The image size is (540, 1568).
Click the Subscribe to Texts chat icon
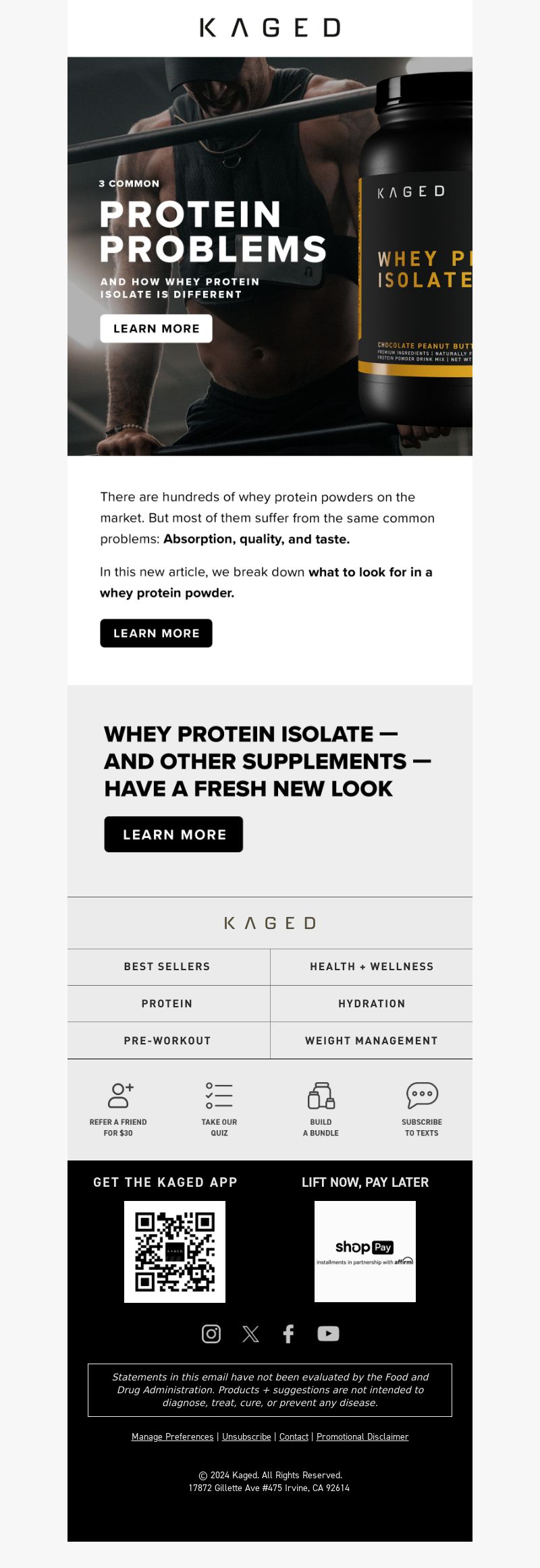click(x=422, y=1096)
